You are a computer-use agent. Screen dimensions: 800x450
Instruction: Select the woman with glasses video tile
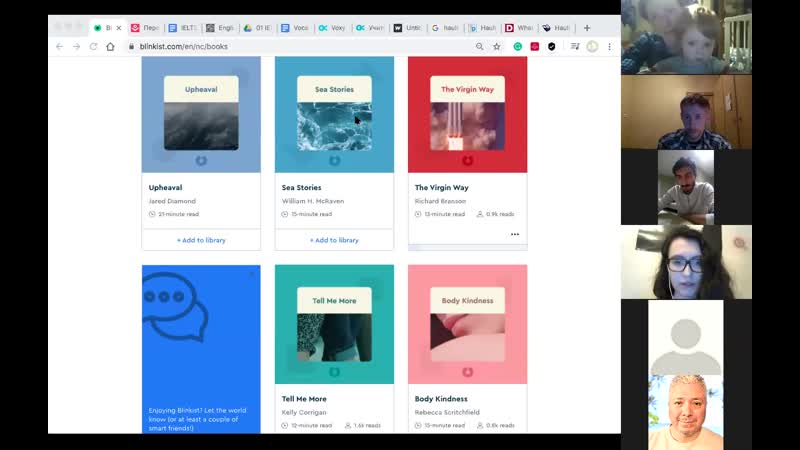click(686, 262)
